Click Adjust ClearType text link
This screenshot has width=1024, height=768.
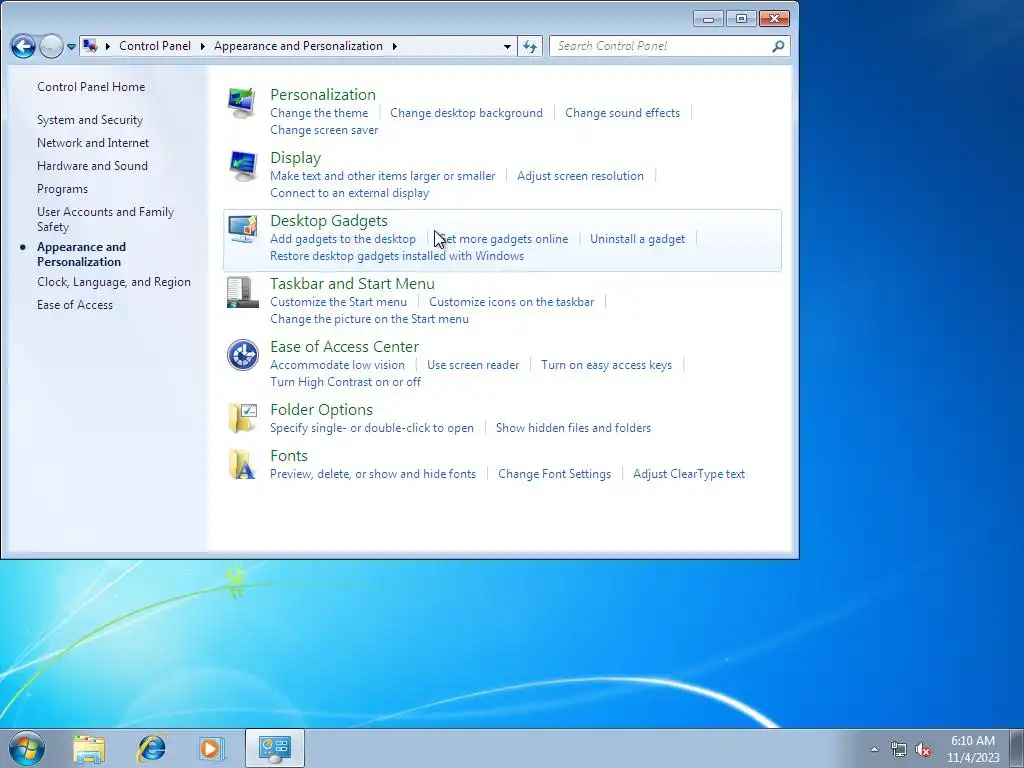click(x=688, y=474)
